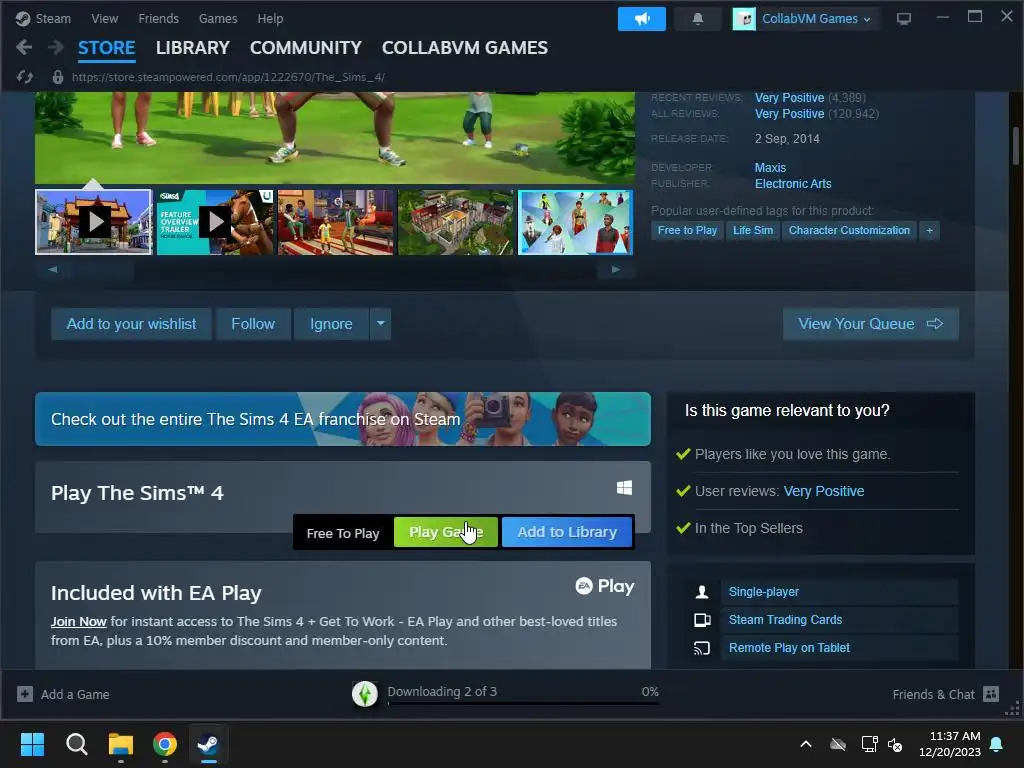Reload the page with the refresh icon

[25, 77]
